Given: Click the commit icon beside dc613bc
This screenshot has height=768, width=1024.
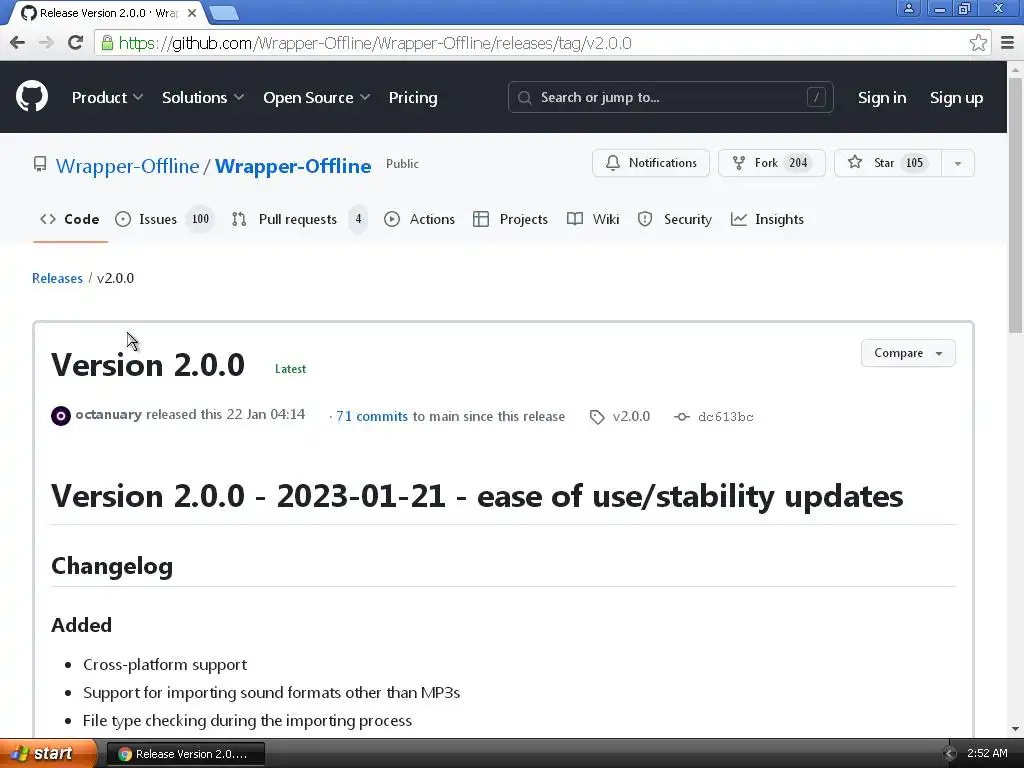Looking at the screenshot, I should 682,417.
